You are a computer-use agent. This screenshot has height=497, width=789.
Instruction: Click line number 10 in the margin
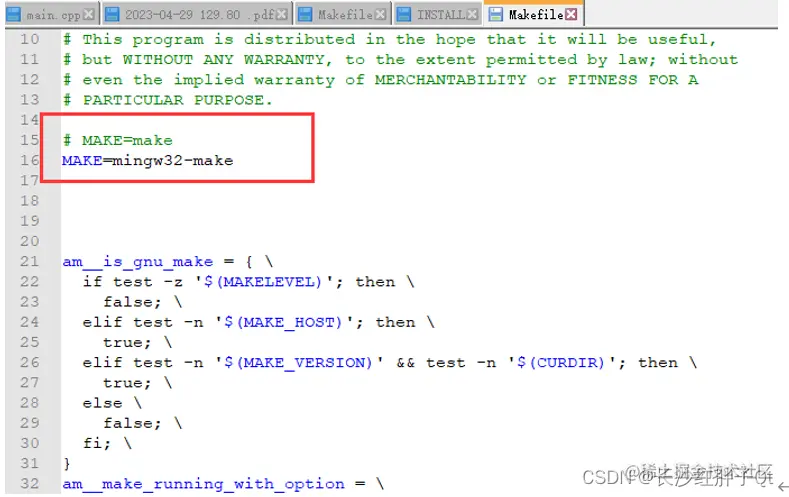click(30, 39)
